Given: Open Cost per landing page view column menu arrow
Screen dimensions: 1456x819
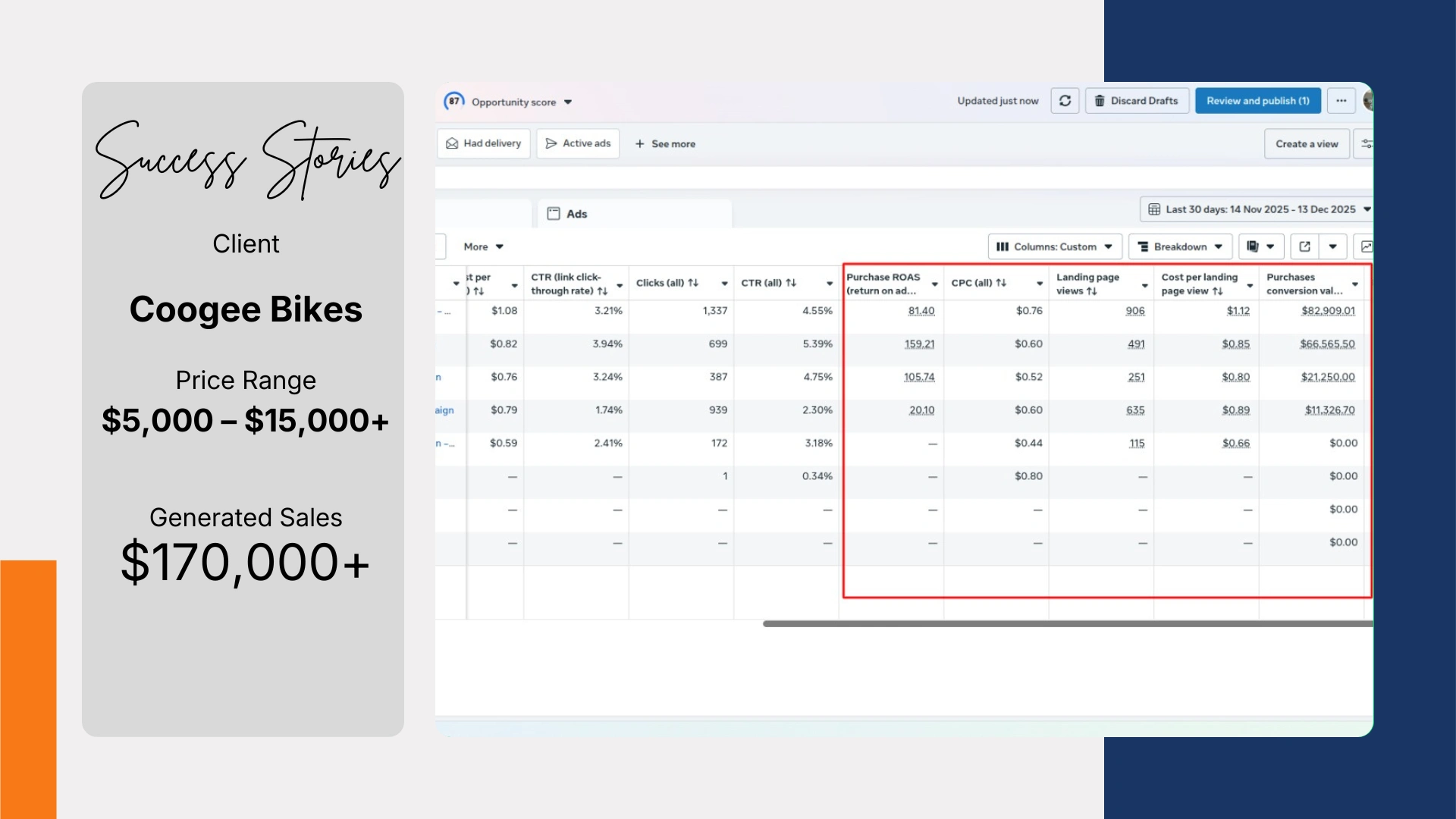Looking at the screenshot, I should pyautogui.click(x=1250, y=286).
